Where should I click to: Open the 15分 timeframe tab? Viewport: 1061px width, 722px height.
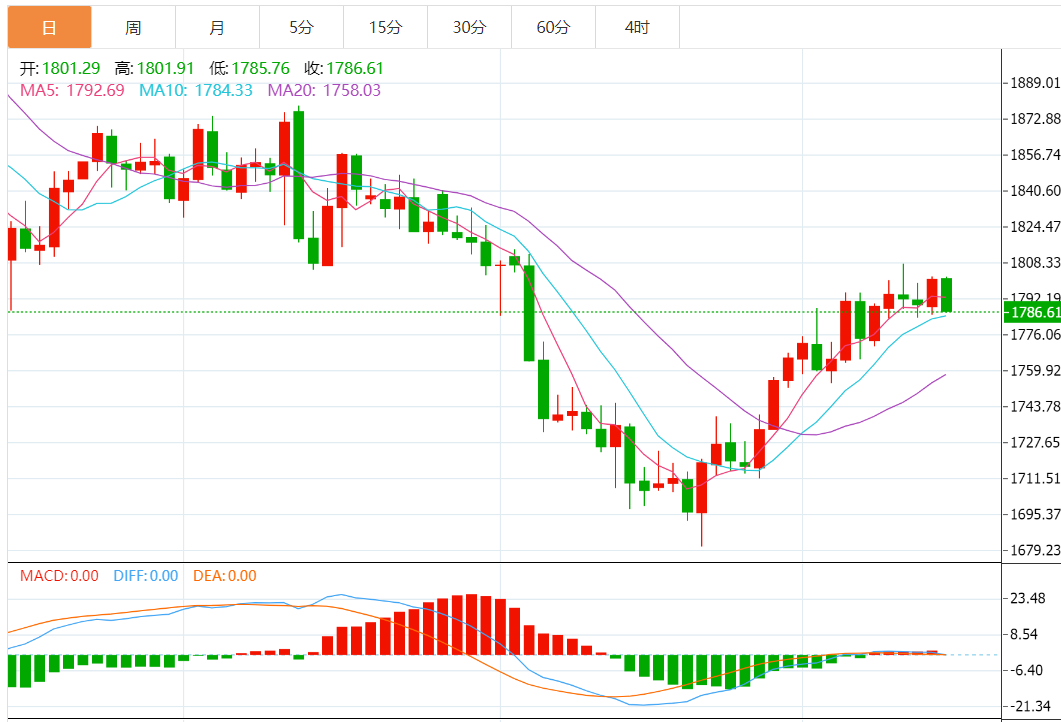(x=385, y=28)
